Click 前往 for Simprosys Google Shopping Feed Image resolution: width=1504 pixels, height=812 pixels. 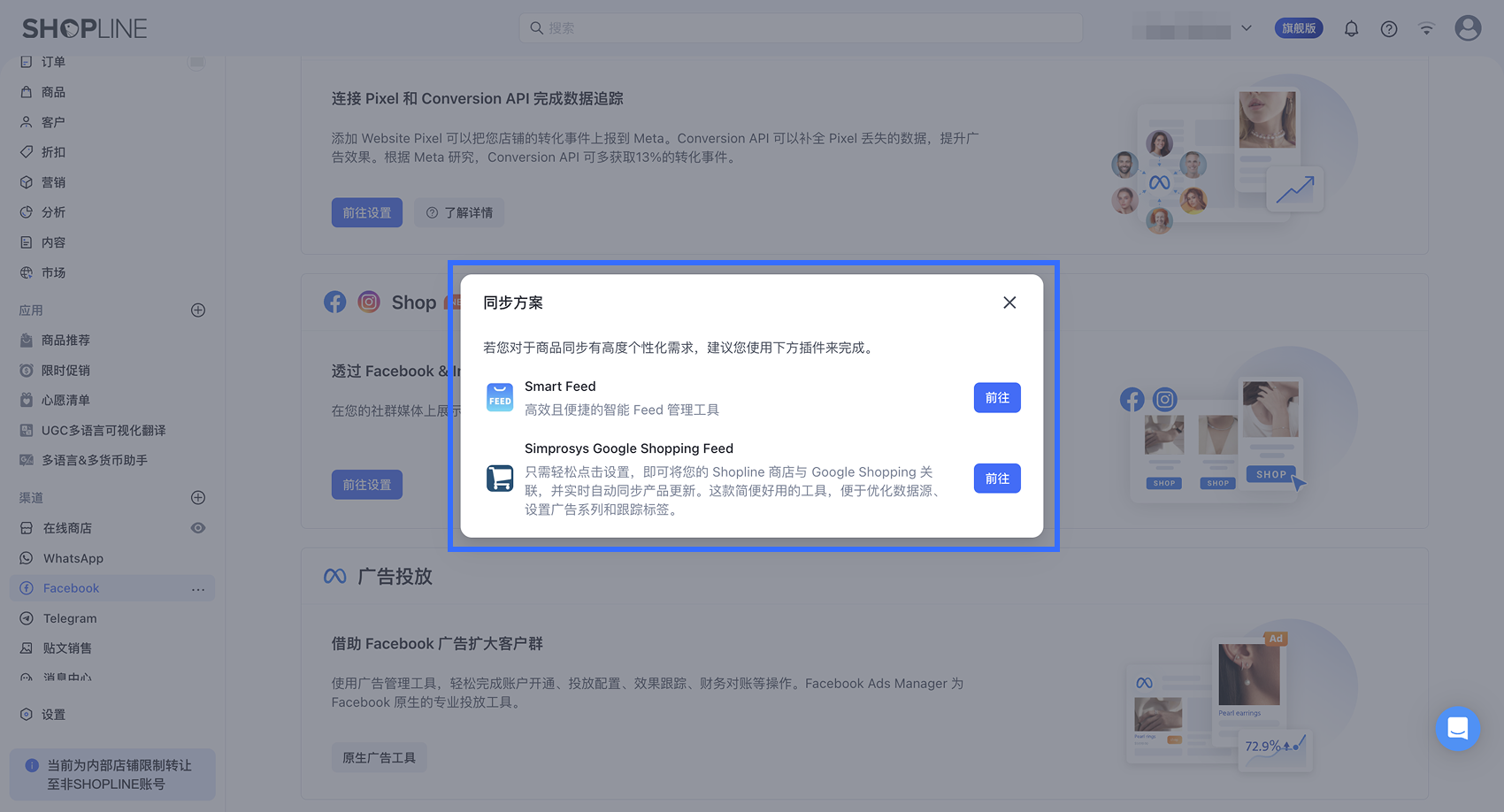[x=997, y=479]
